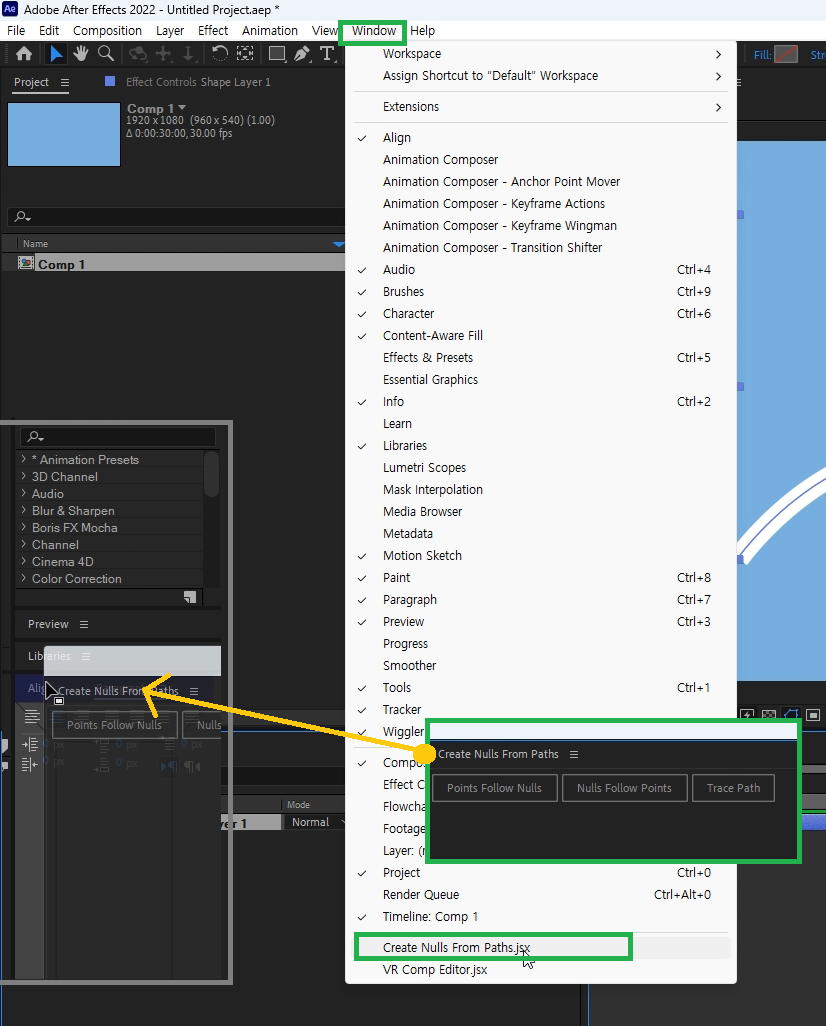826x1026 pixels.
Task: Click the left-align paragraph icon
Action: (x=31, y=716)
